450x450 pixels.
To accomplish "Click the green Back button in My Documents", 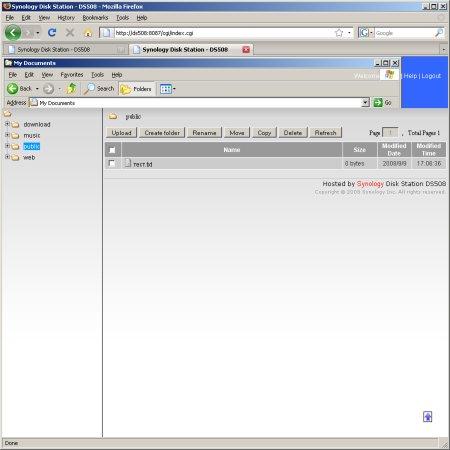I will click(x=13, y=89).
